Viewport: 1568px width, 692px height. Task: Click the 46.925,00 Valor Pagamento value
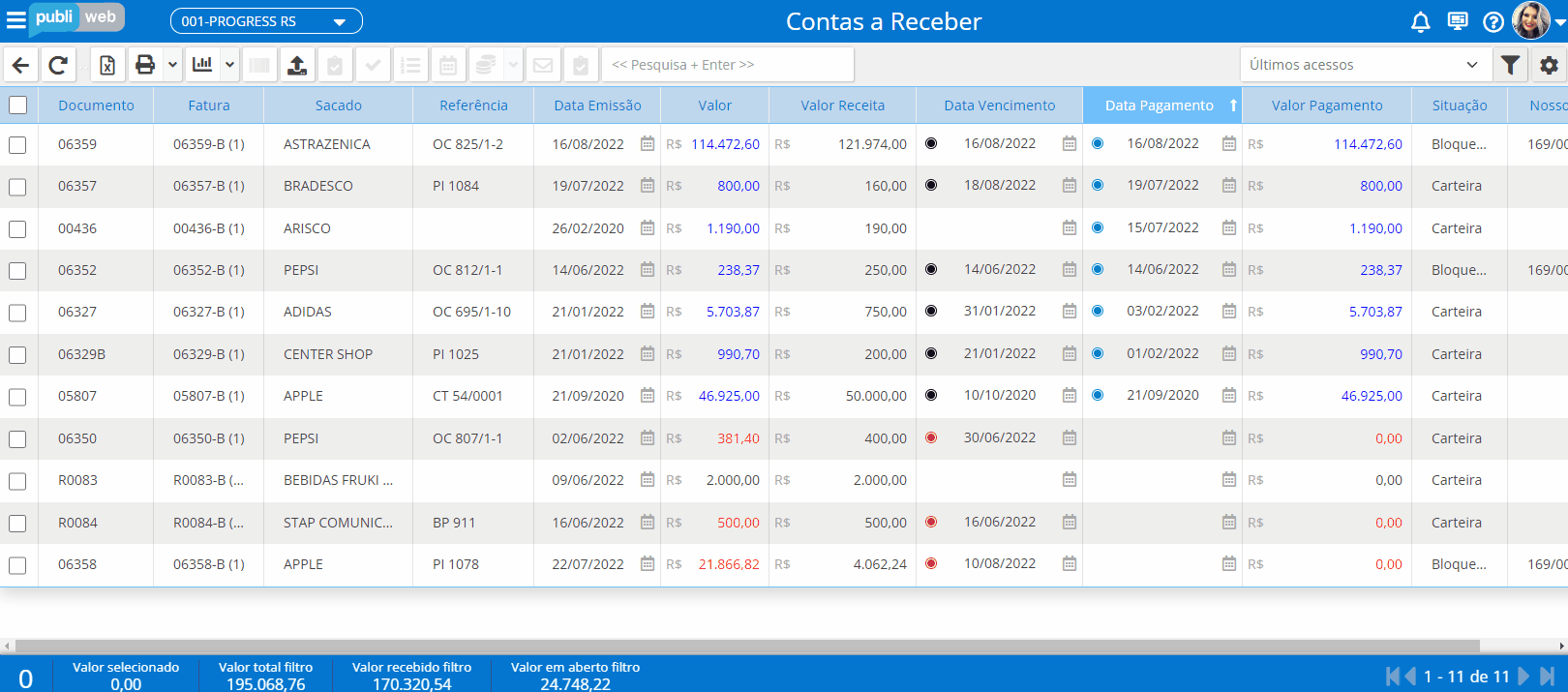click(1372, 396)
